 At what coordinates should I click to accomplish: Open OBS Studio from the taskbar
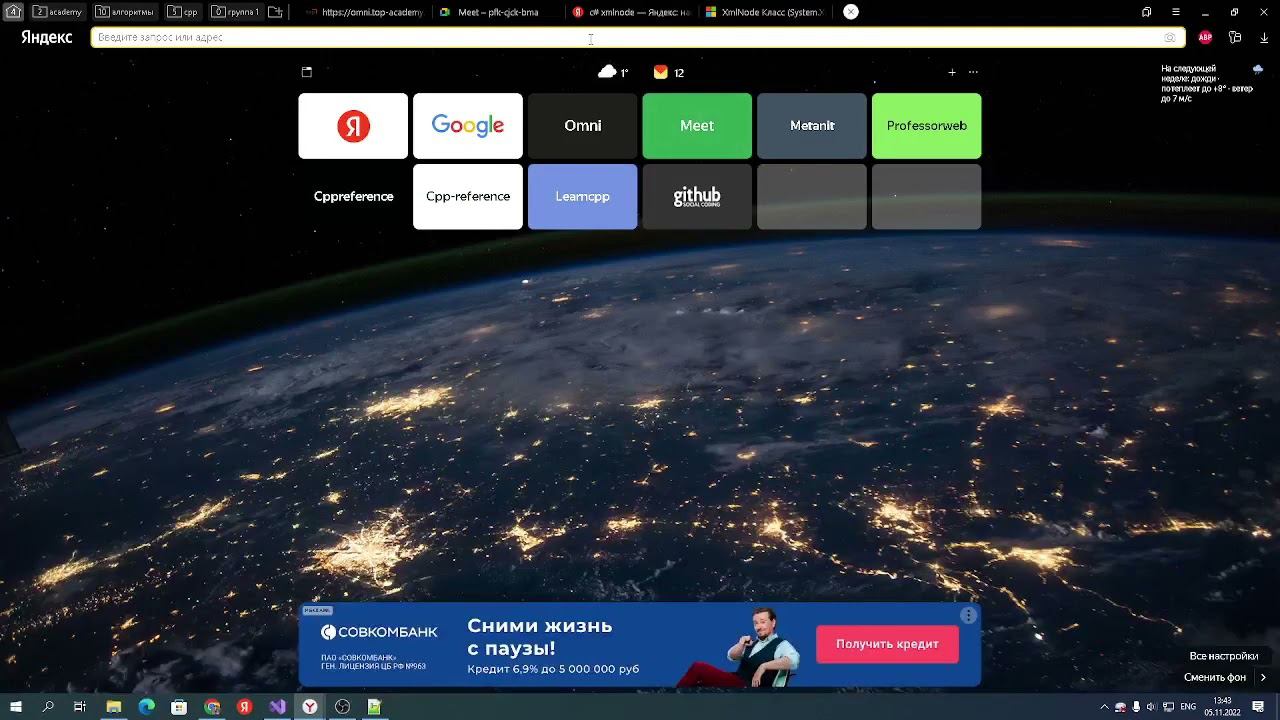(x=343, y=707)
